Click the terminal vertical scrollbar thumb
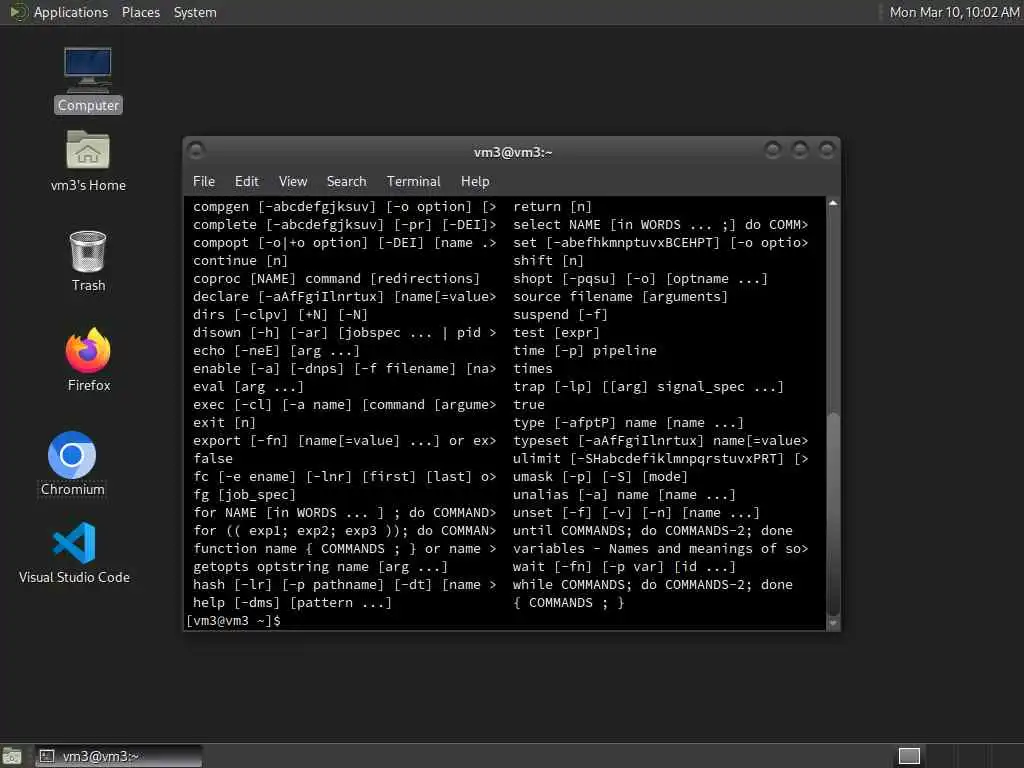 click(833, 513)
